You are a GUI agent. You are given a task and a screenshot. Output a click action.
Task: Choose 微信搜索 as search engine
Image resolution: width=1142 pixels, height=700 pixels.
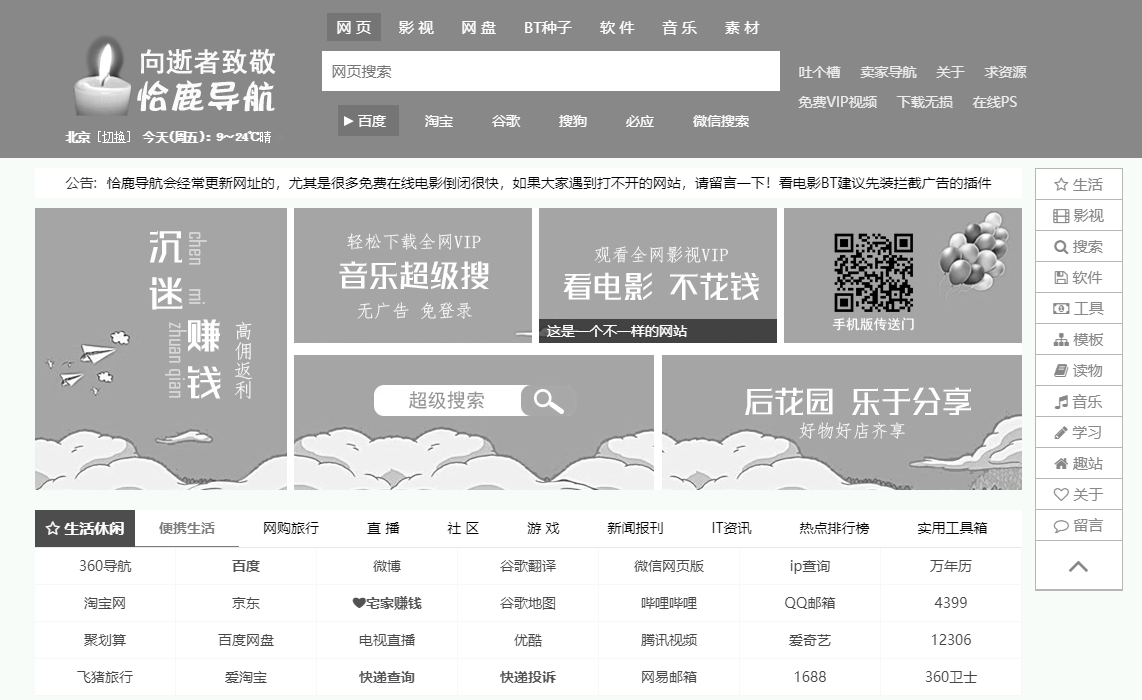pyautogui.click(x=720, y=121)
